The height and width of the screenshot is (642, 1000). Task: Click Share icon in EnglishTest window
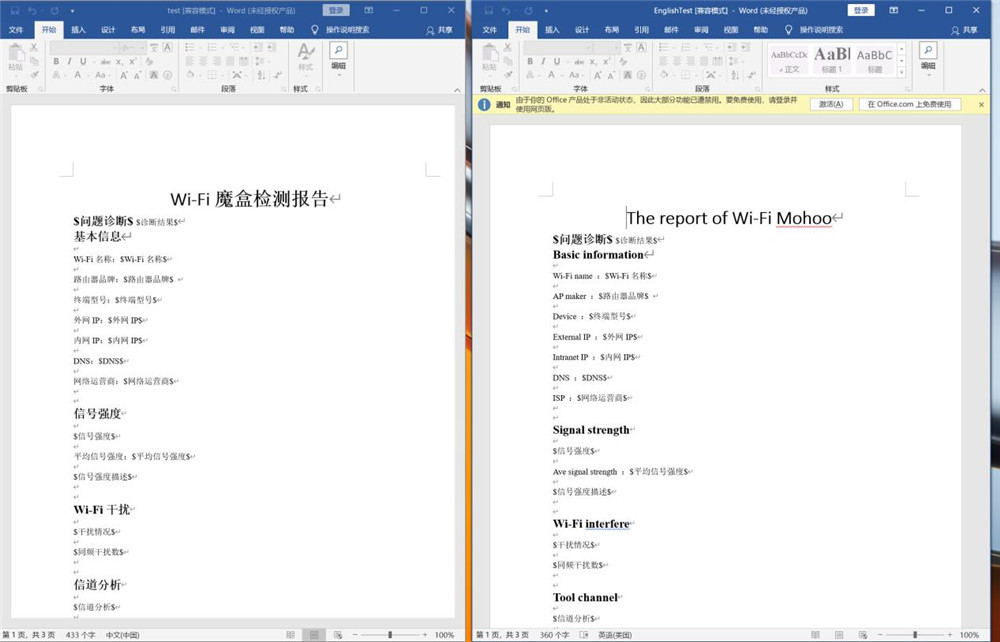pyautogui.click(x=964, y=30)
